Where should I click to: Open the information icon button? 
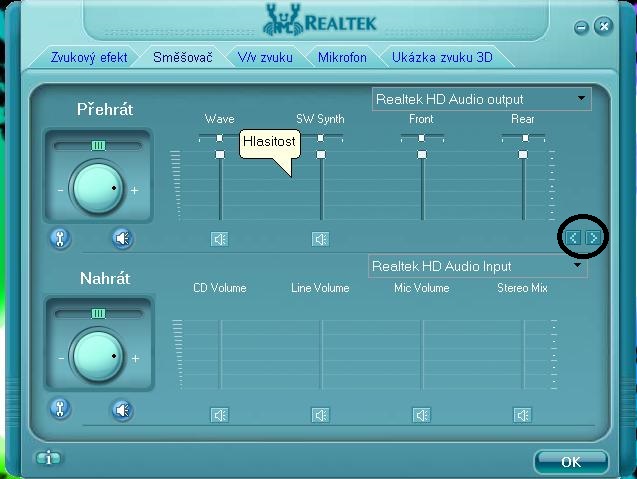[48, 458]
